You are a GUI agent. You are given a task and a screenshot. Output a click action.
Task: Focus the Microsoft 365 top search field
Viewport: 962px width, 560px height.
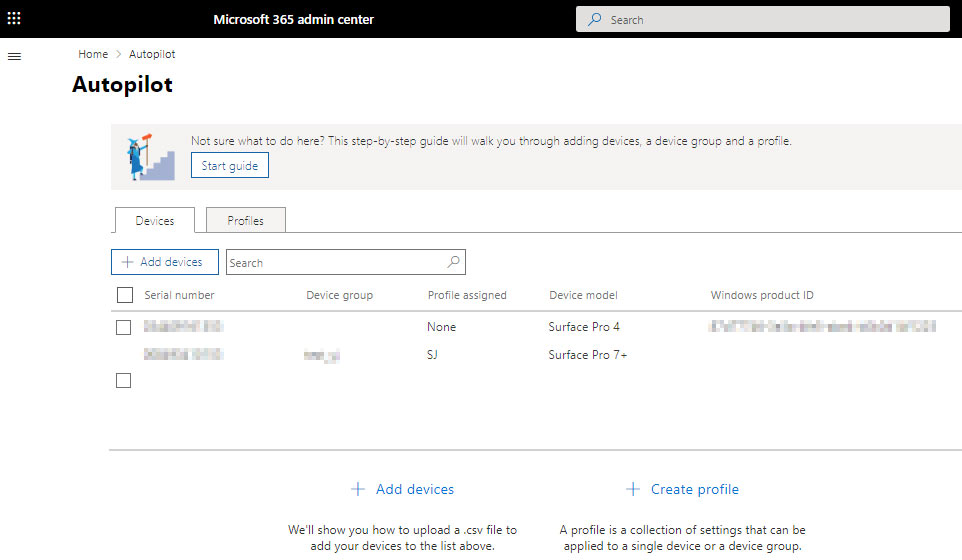coord(763,20)
